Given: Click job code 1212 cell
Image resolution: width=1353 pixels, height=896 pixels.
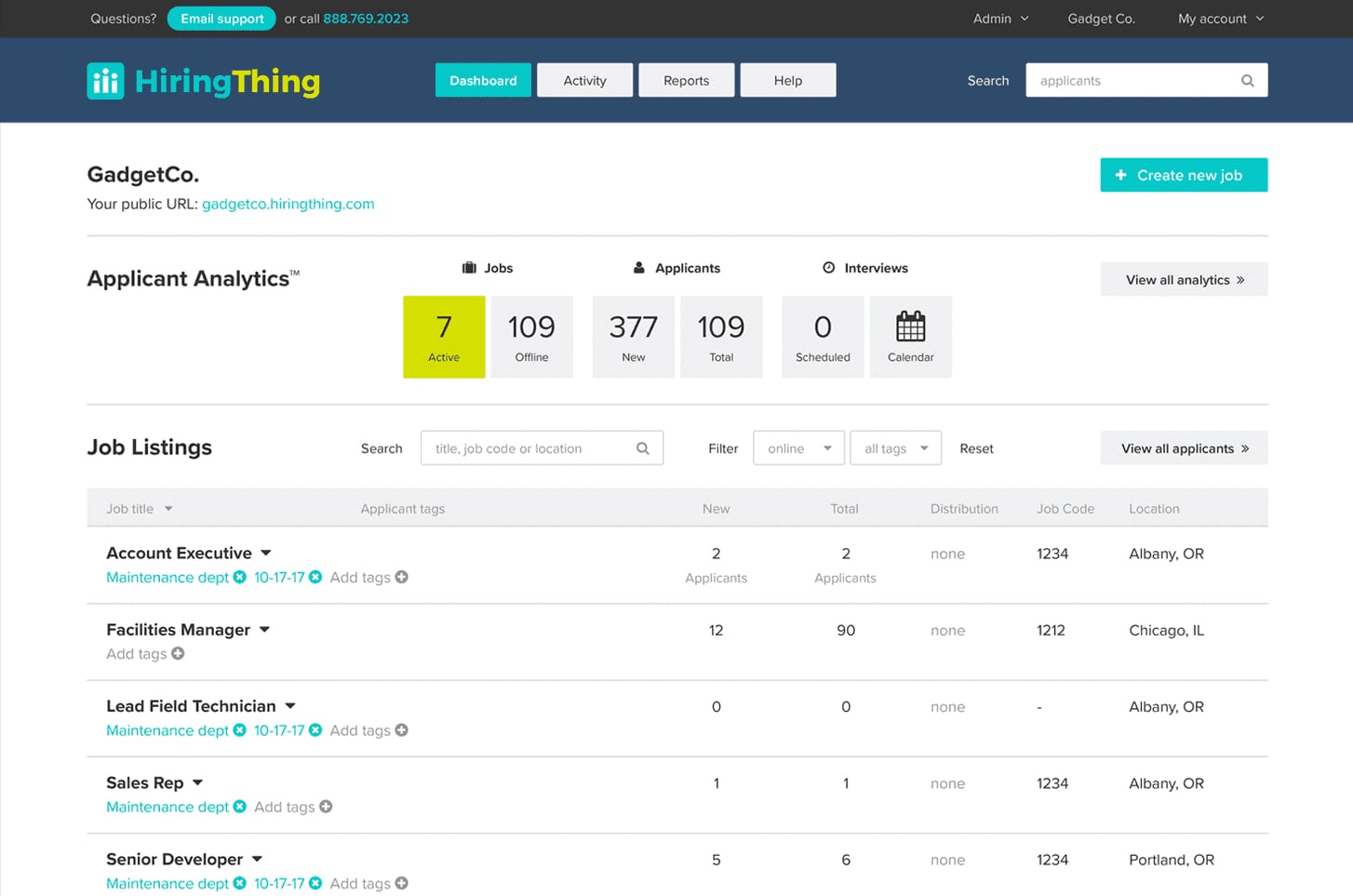Looking at the screenshot, I should (x=1051, y=630).
